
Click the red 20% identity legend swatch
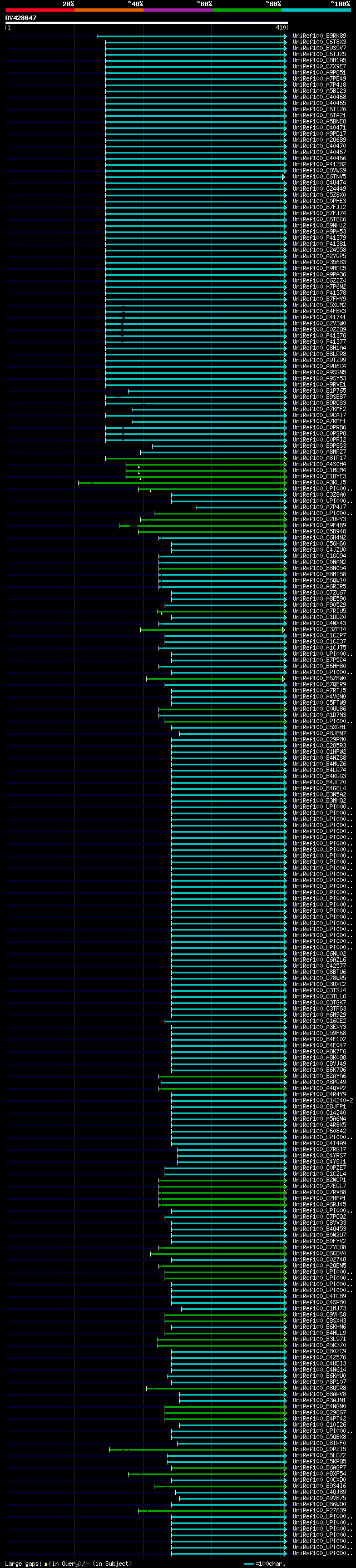39,10
